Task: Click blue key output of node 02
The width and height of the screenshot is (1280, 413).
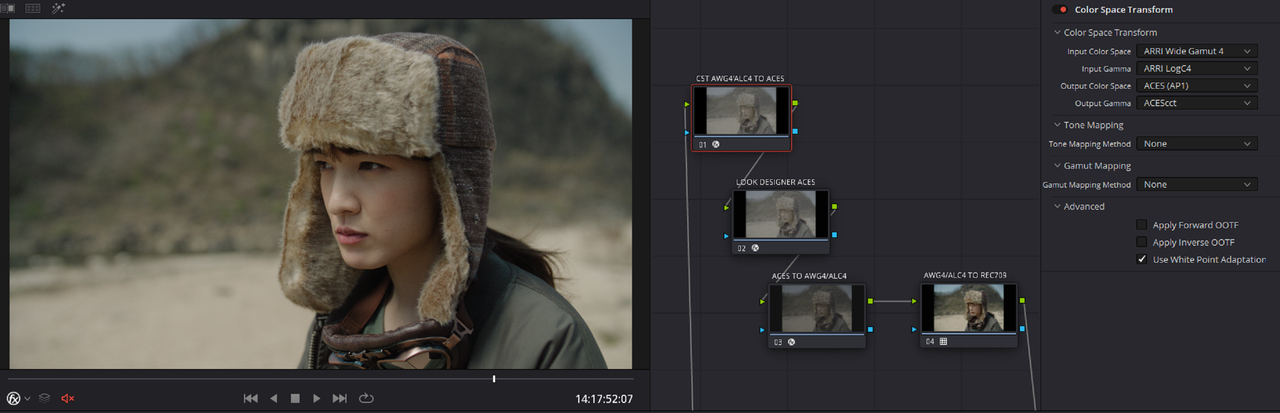Action: (x=835, y=235)
